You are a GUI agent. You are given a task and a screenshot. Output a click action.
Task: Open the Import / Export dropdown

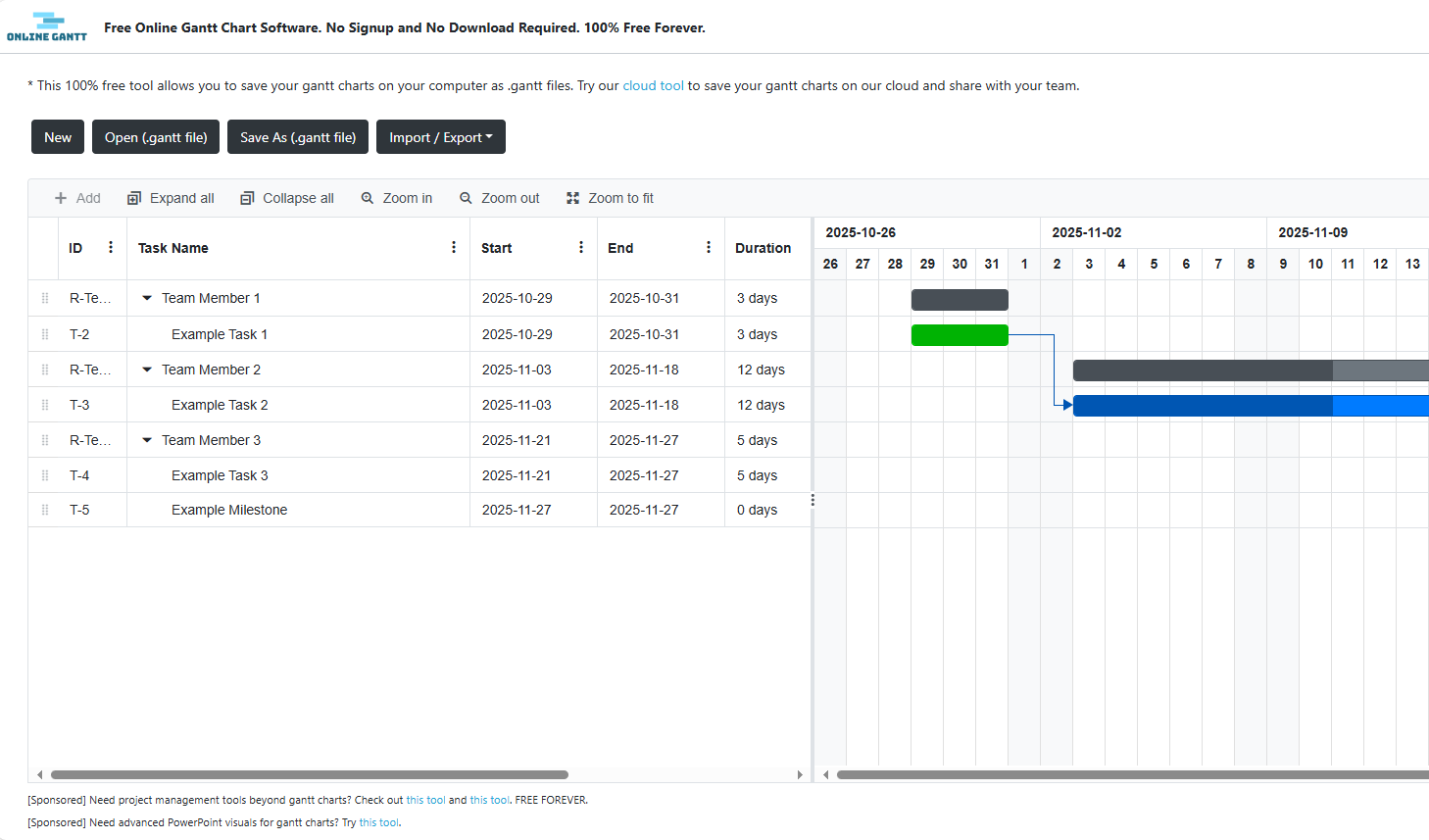coord(440,136)
